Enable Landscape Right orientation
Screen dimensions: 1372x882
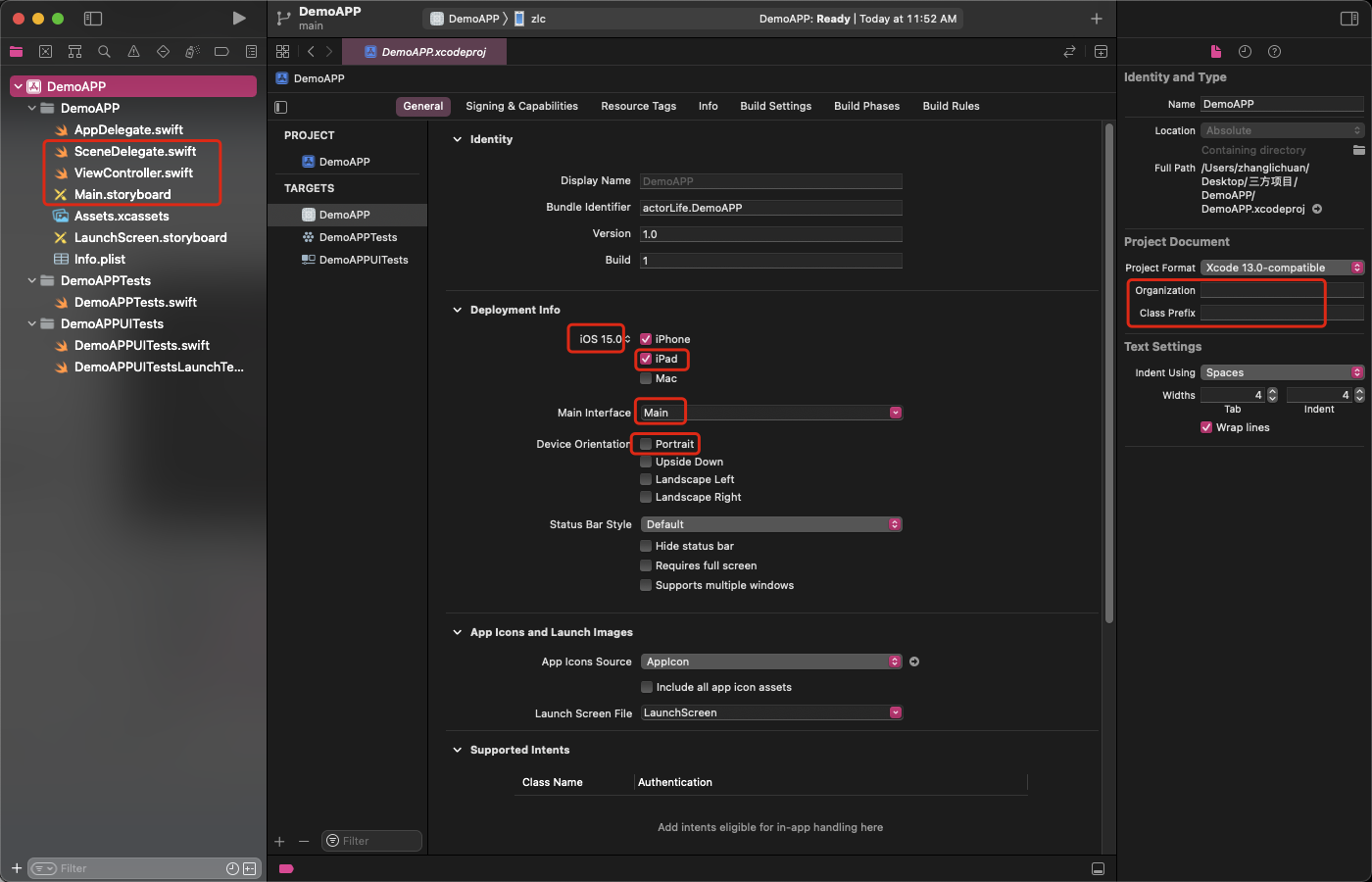click(x=646, y=497)
